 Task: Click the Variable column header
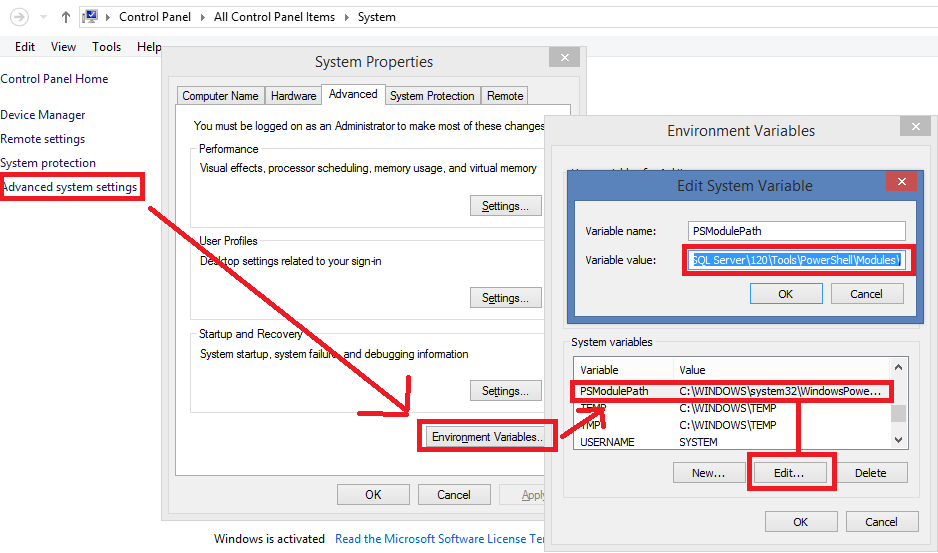pos(623,369)
